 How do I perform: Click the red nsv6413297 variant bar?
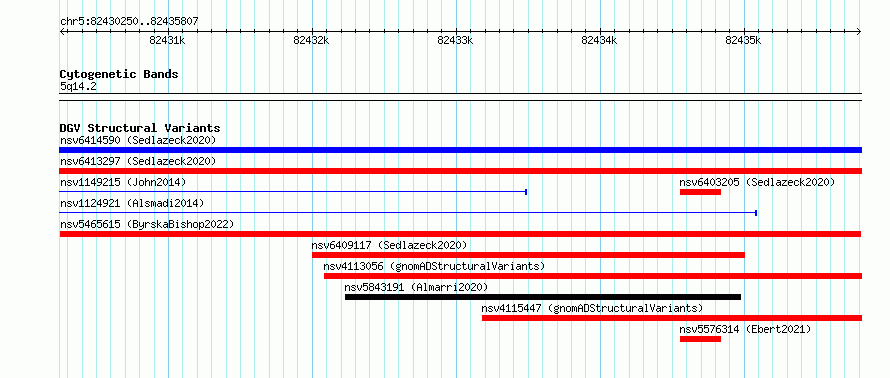[460, 171]
